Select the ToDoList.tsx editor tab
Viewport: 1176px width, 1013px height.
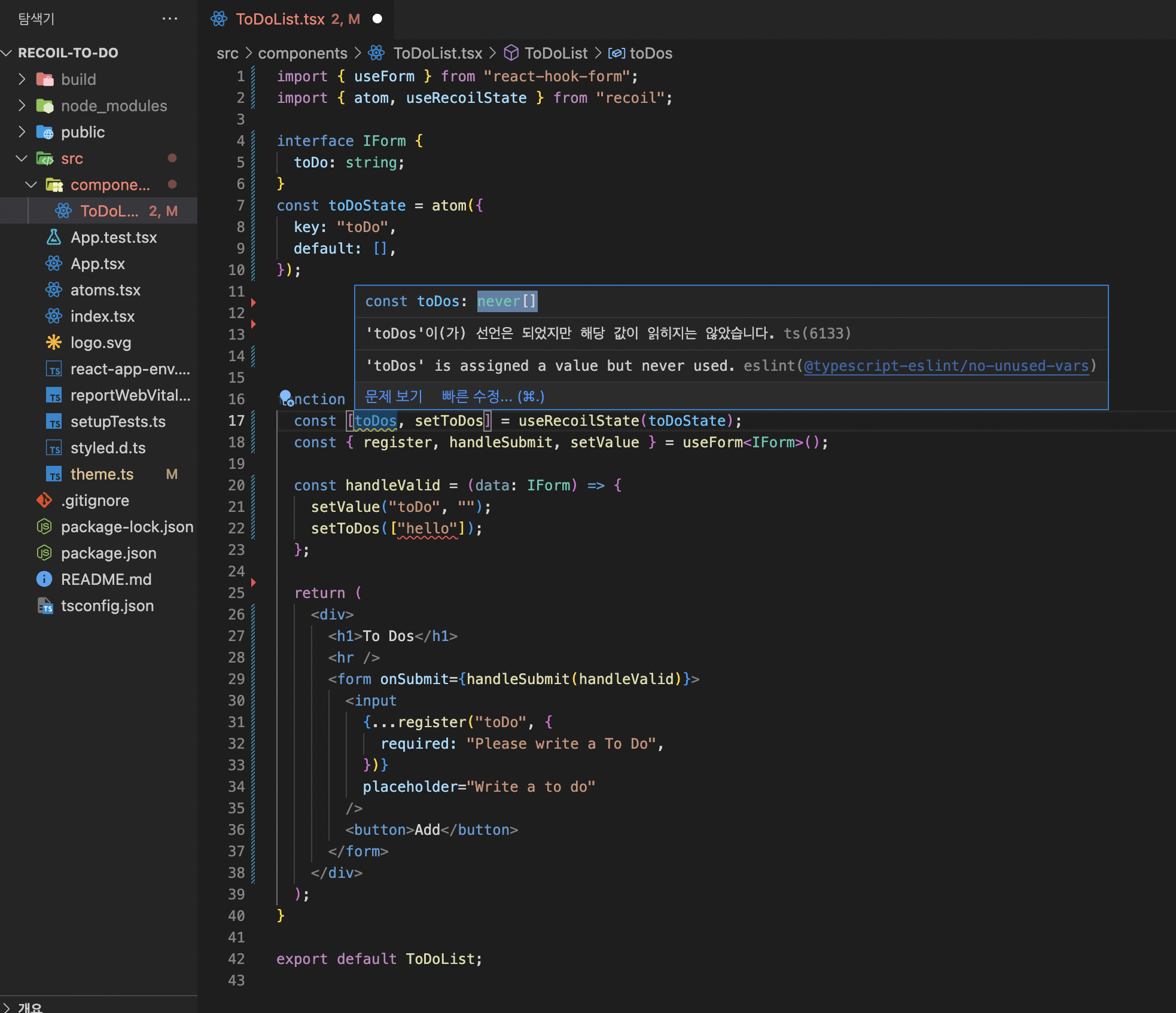(280, 19)
